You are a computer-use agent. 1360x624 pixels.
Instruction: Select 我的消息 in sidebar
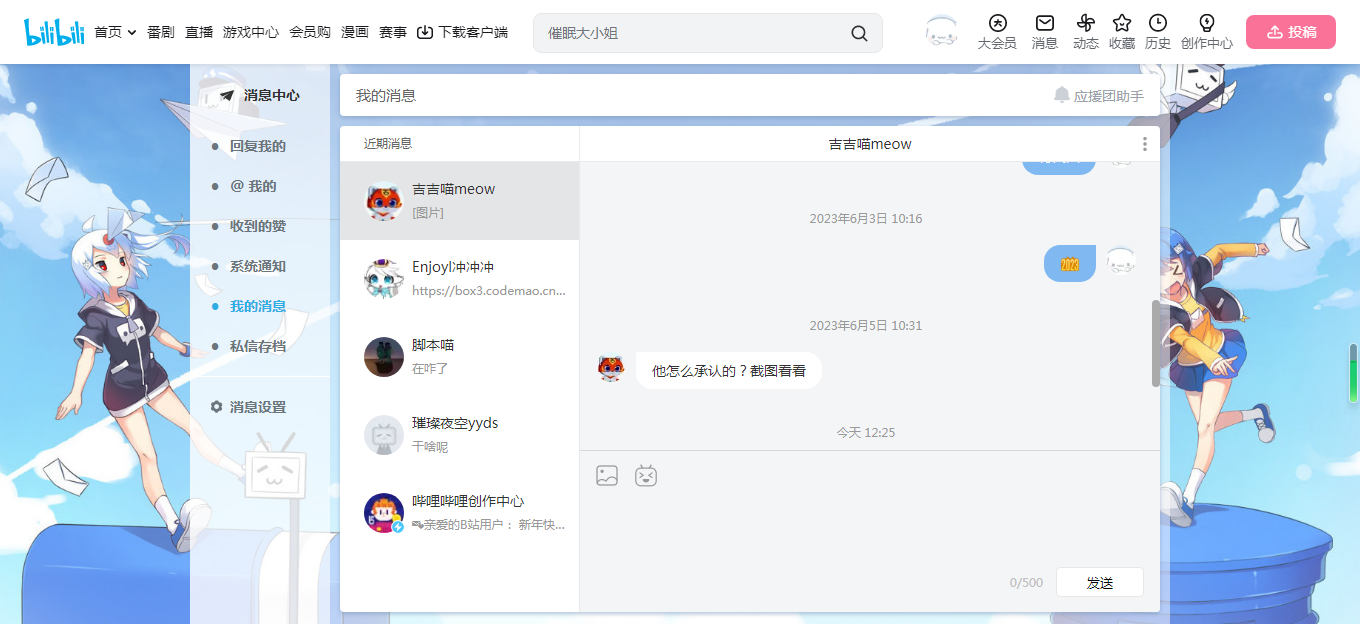click(258, 306)
